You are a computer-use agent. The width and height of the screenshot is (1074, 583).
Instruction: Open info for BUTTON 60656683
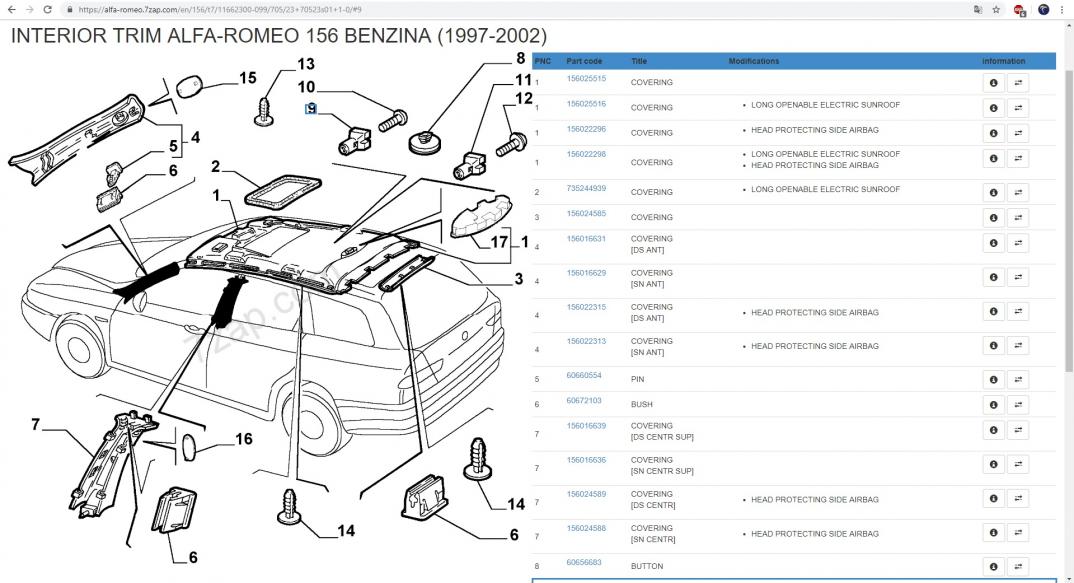[993, 567]
